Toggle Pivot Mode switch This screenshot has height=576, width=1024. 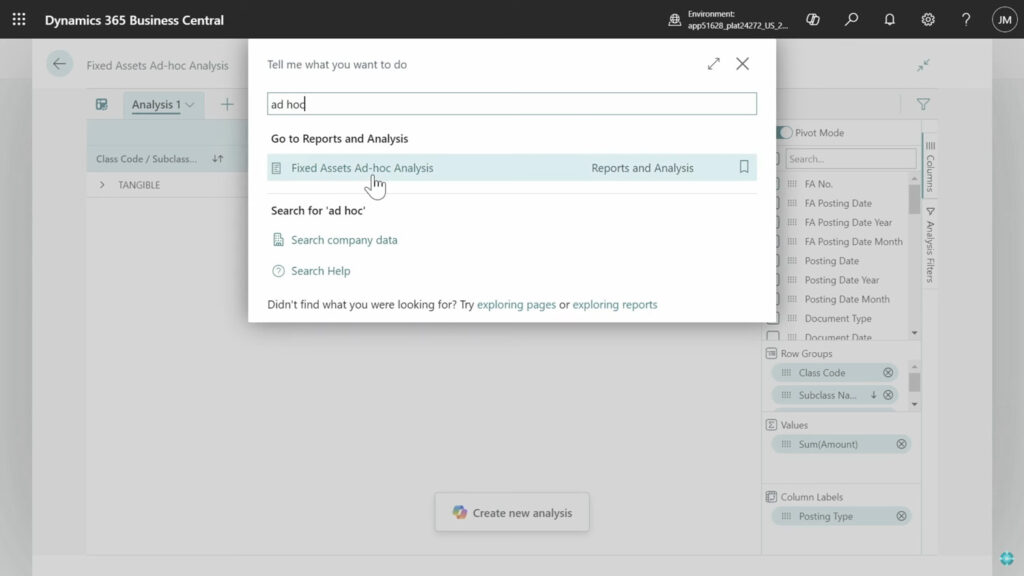[x=784, y=133]
